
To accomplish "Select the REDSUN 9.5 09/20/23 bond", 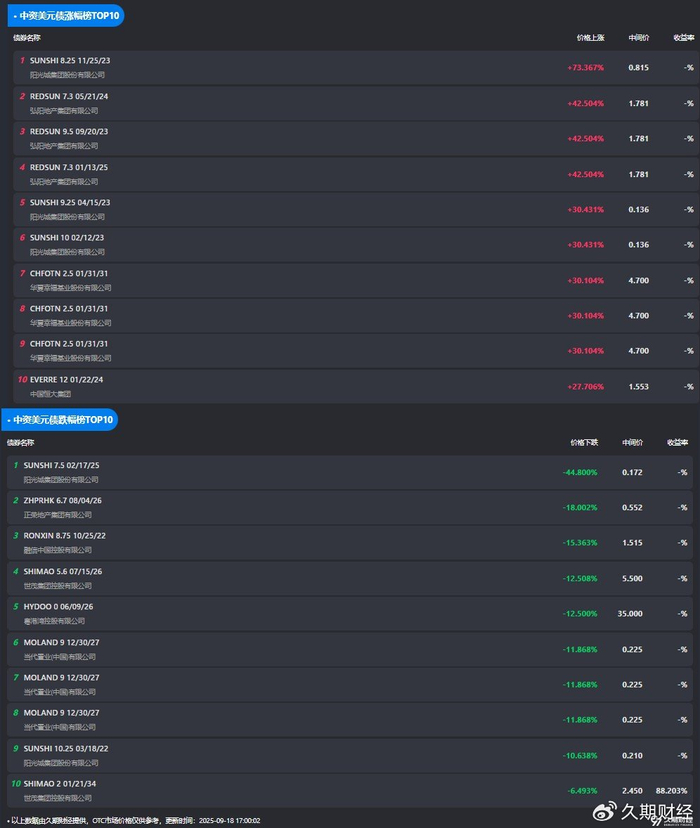I will point(69,131).
